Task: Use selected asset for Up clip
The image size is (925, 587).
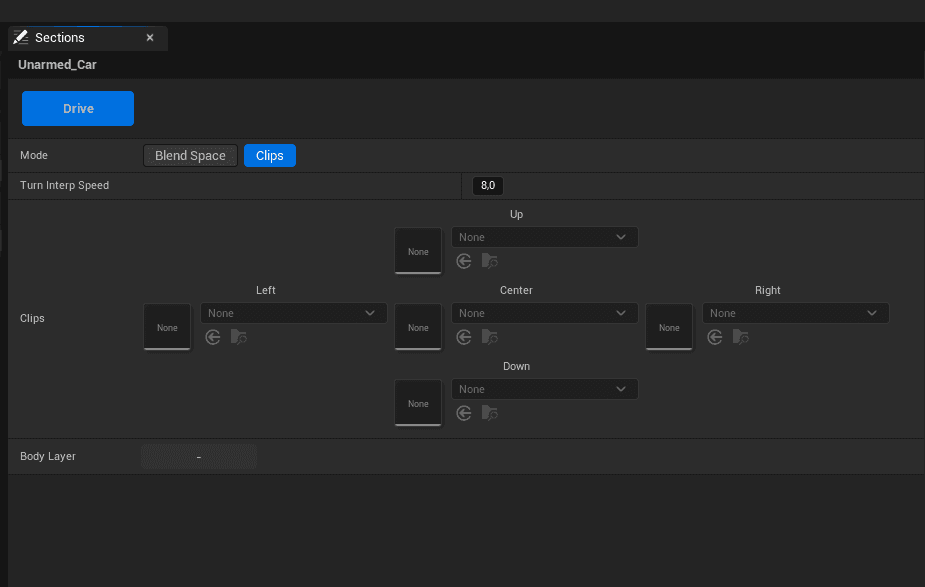Action: (464, 261)
